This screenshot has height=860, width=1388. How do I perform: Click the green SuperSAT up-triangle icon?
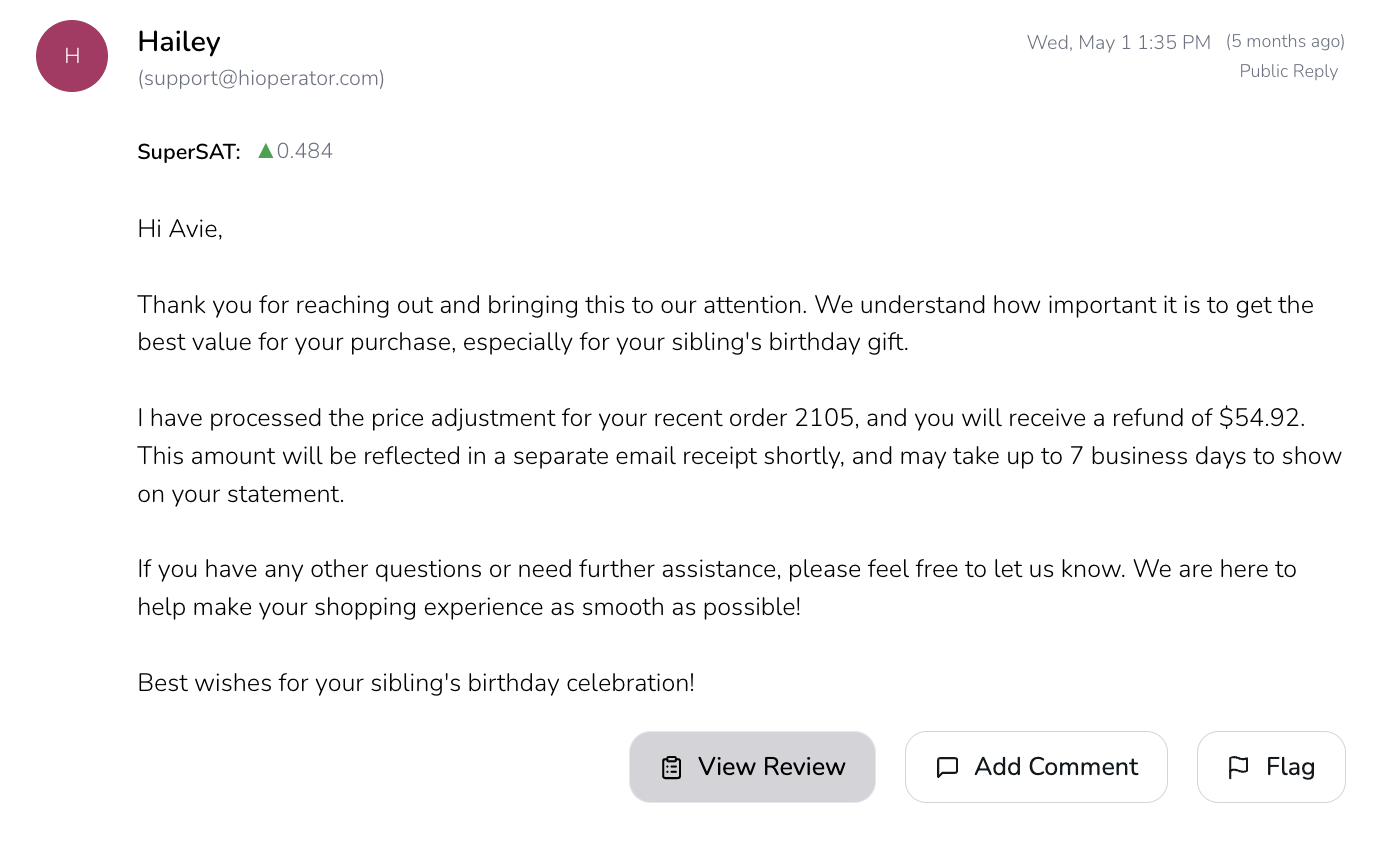pyautogui.click(x=265, y=151)
